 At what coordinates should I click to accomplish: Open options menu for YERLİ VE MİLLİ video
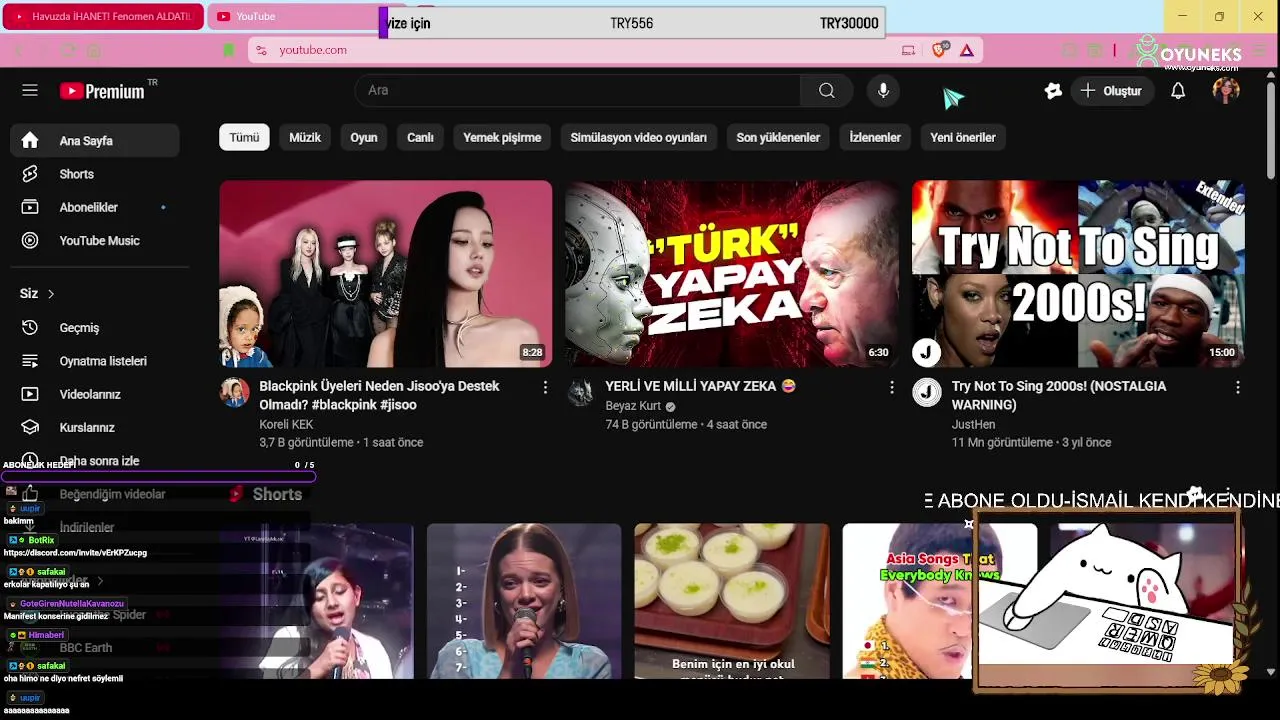pos(891,387)
